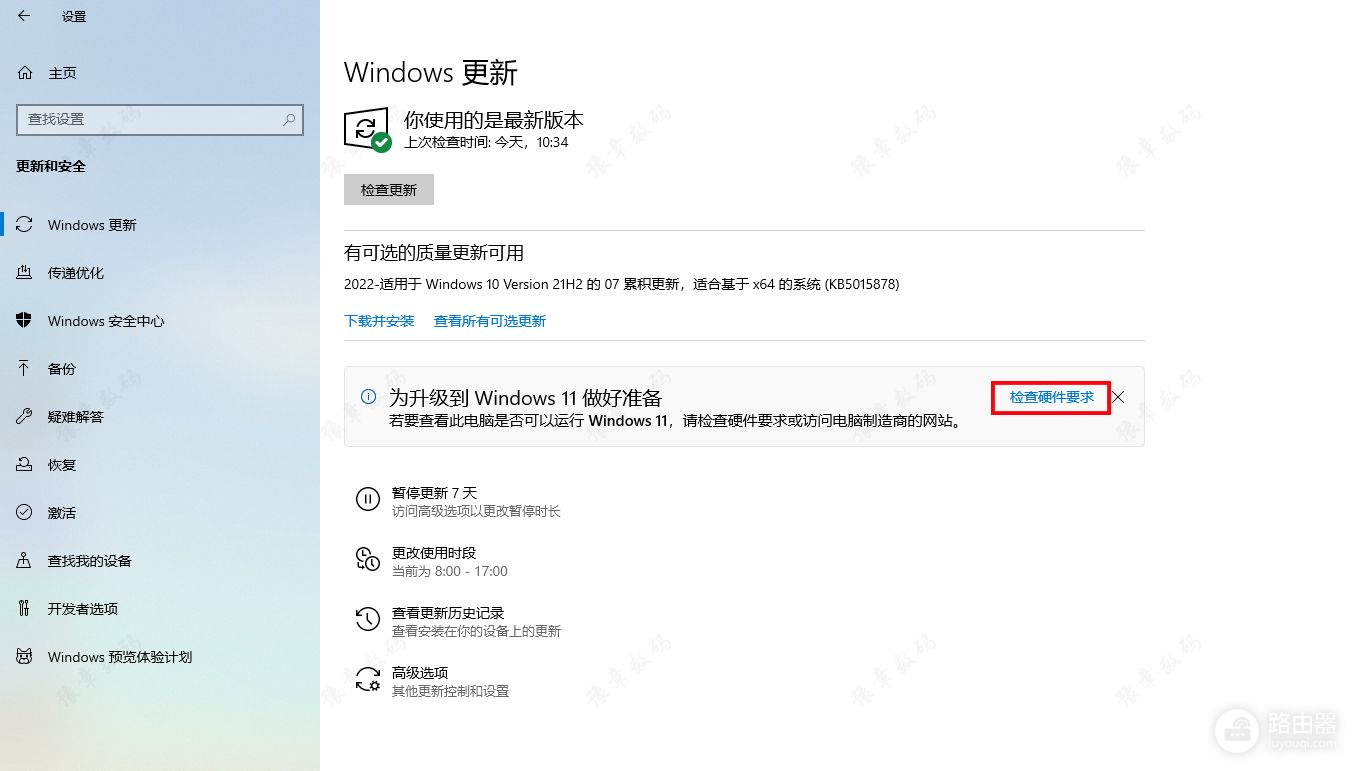
Task: Click the search magnifier icon
Action: 289,119
